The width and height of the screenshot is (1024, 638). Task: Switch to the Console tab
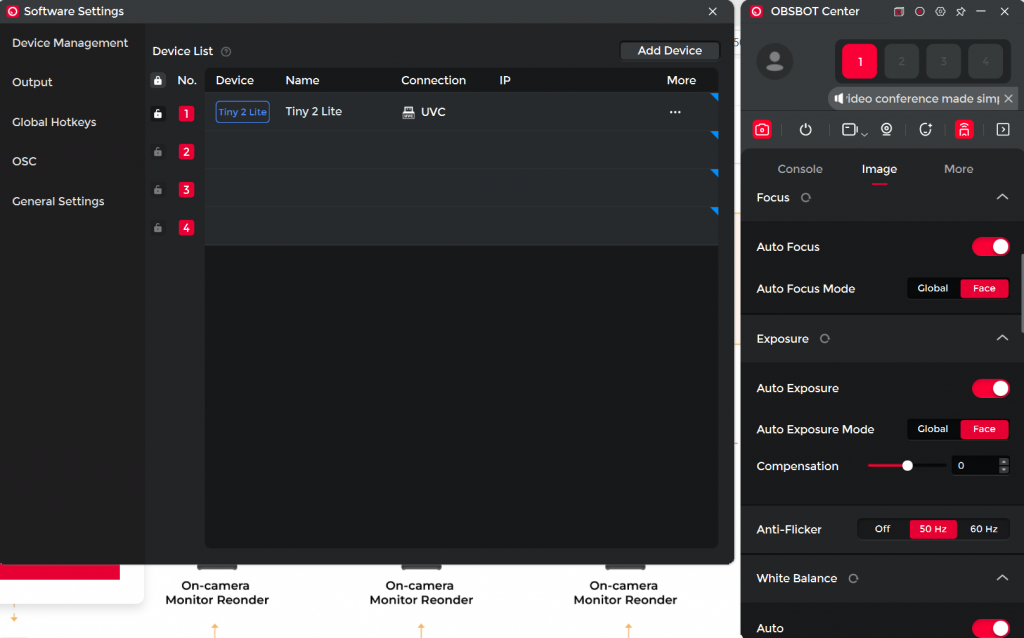pyautogui.click(x=800, y=169)
